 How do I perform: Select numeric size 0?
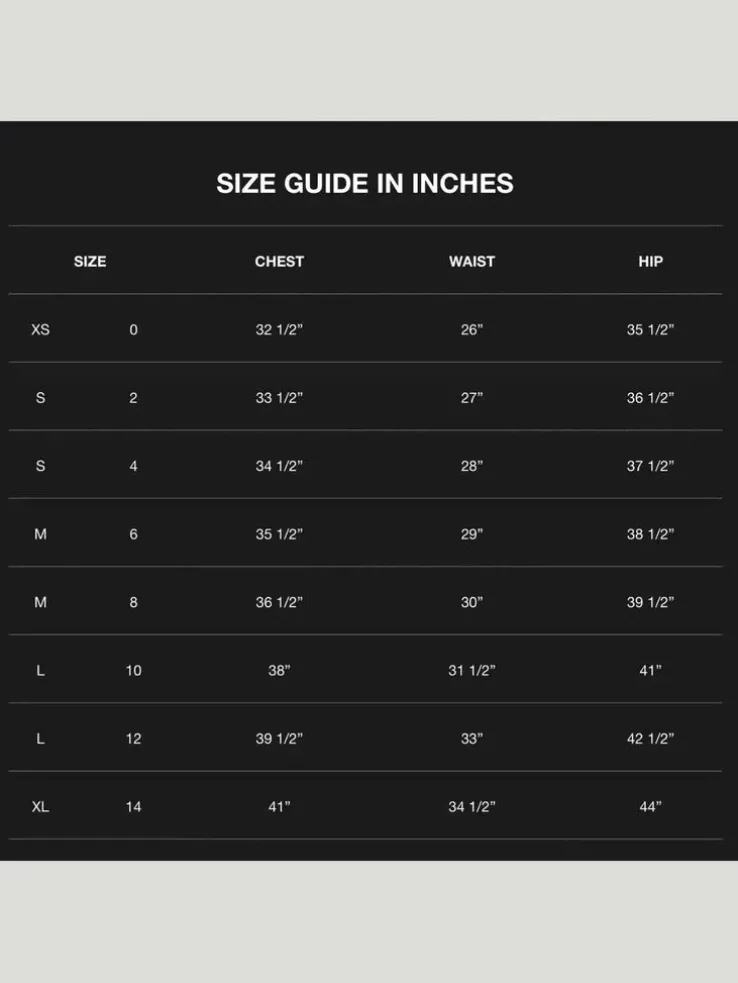(134, 330)
